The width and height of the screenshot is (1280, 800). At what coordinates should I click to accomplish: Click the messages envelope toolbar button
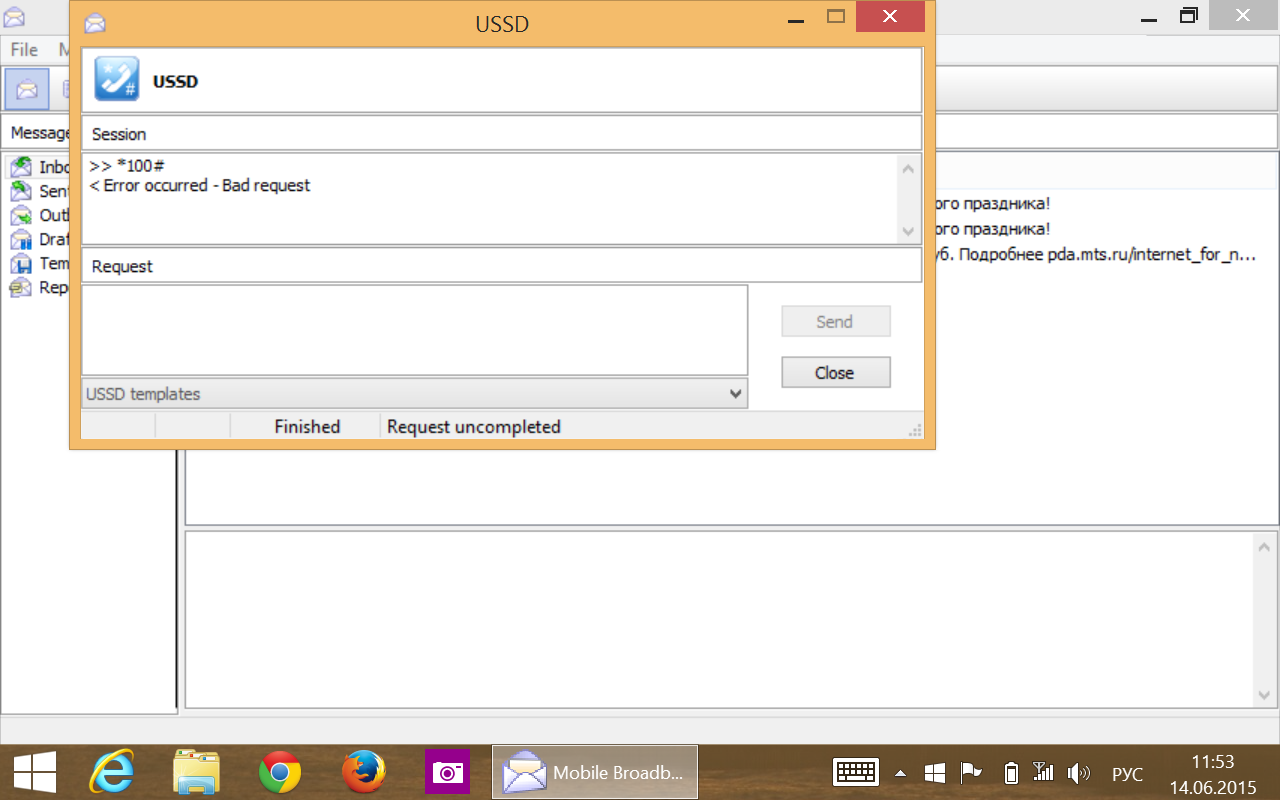click(x=27, y=90)
